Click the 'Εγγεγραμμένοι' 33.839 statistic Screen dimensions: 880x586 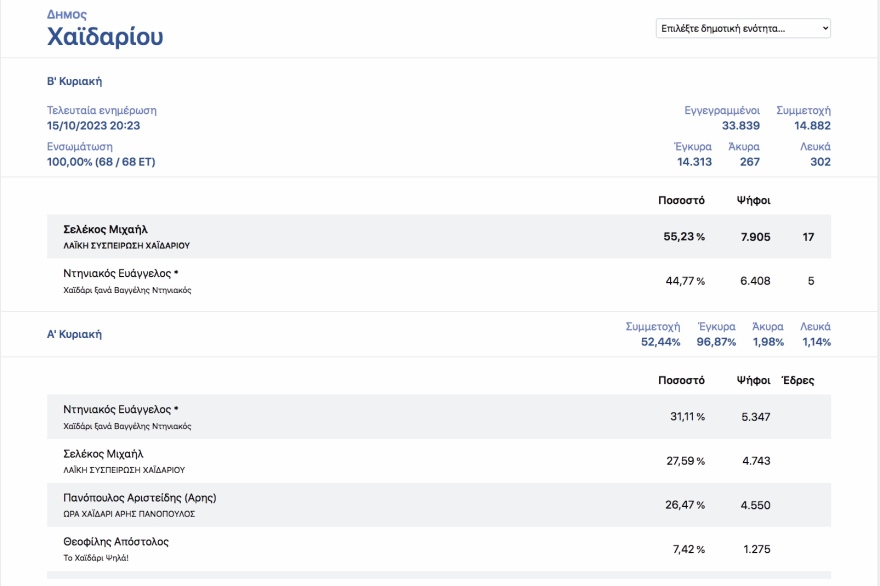(x=740, y=126)
